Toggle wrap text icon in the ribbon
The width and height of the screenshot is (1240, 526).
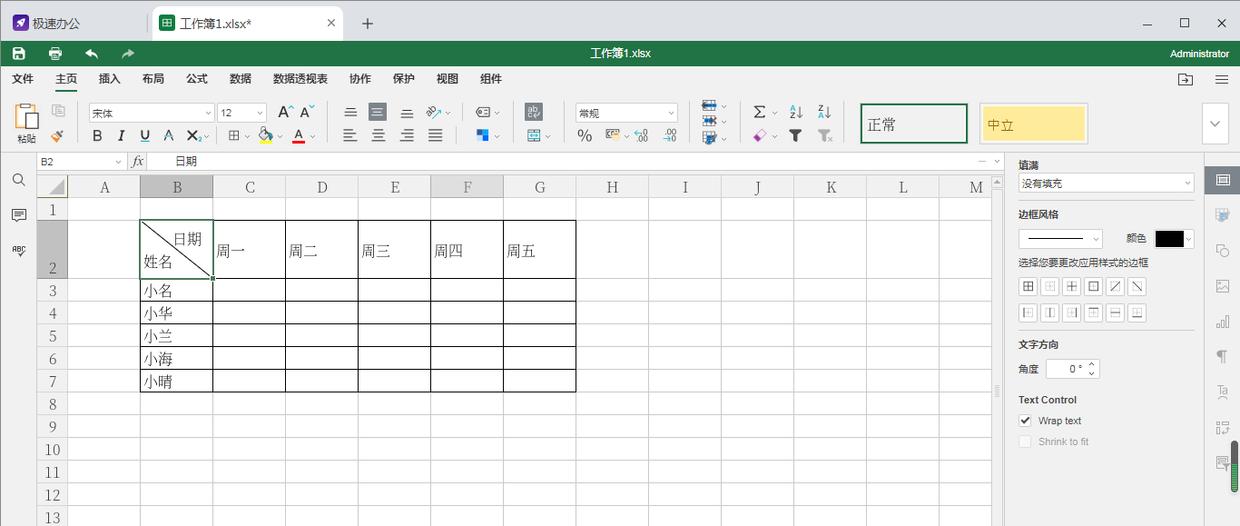tap(534, 112)
